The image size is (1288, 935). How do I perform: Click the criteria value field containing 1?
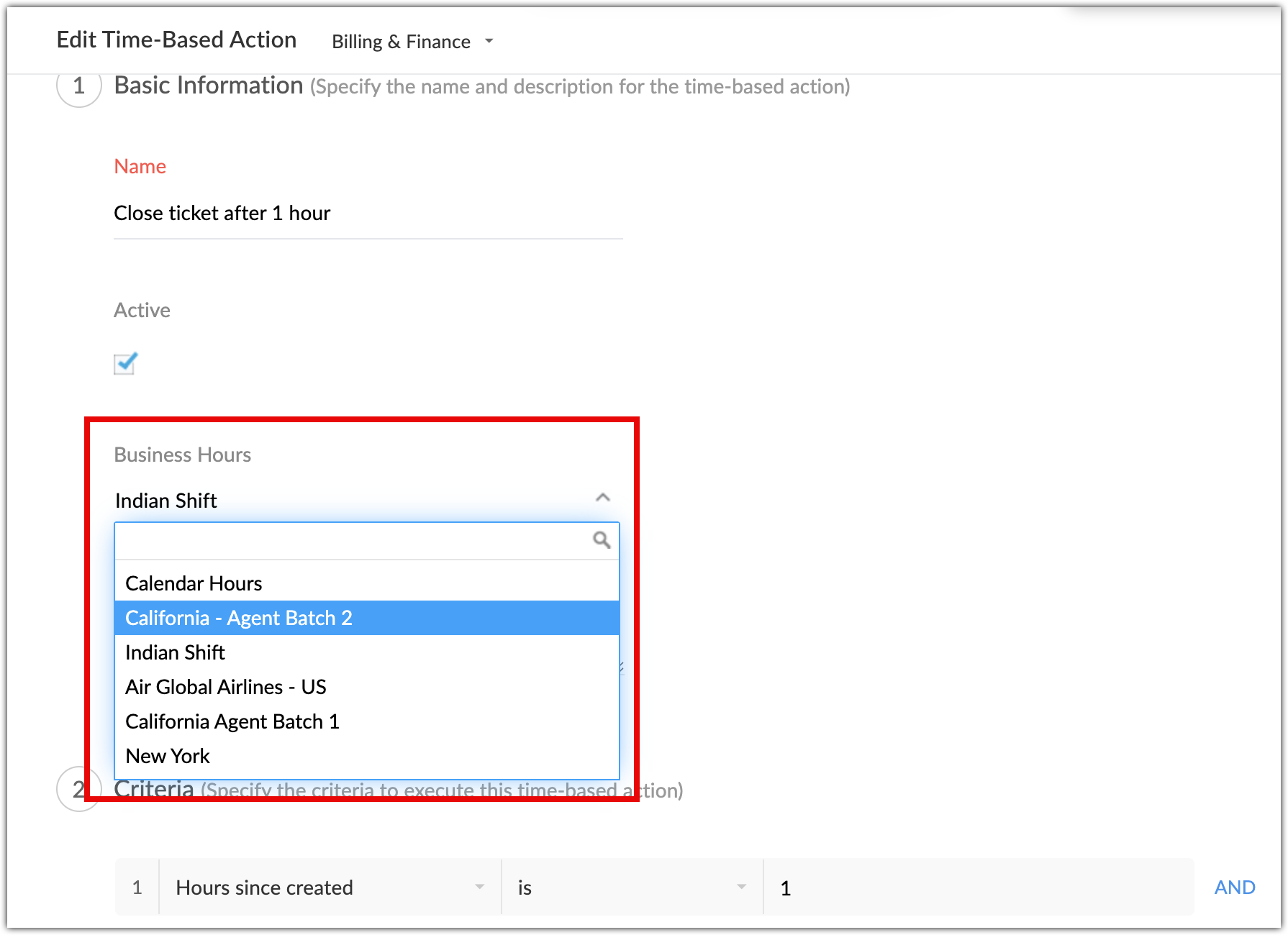coord(979,888)
